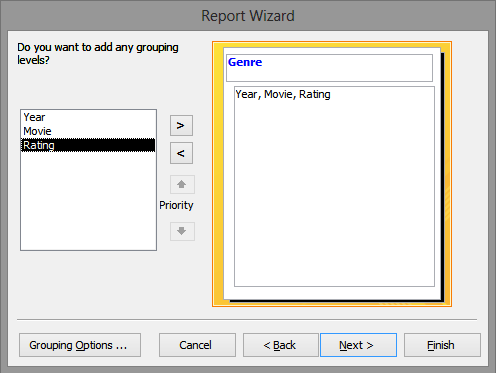The image size is (496, 373).
Task: Select Movie in the field list
Action: [x=88, y=131]
